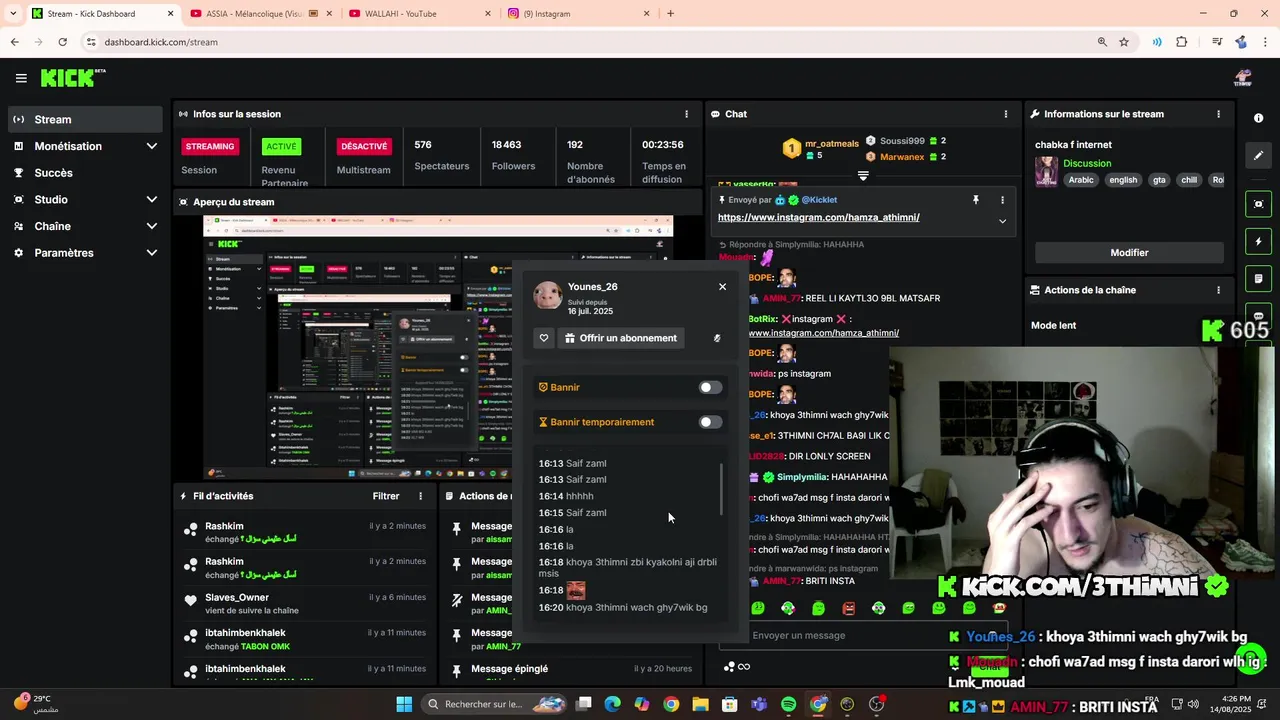Click the screen capture icon in the right toolbar
This screenshot has height=720, width=1280.
tap(1258, 204)
